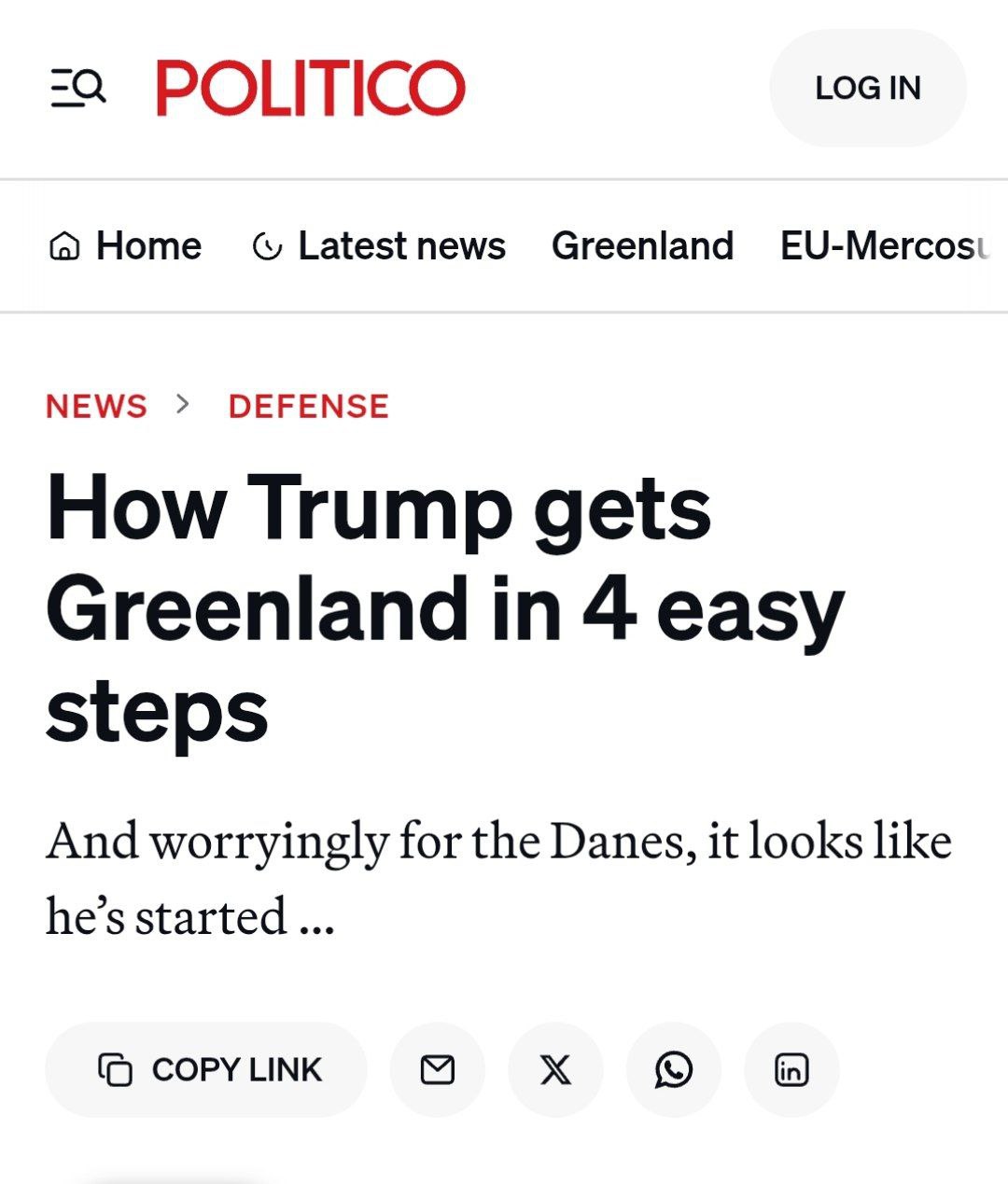Share the article on LinkedIn

click(x=791, y=1069)
